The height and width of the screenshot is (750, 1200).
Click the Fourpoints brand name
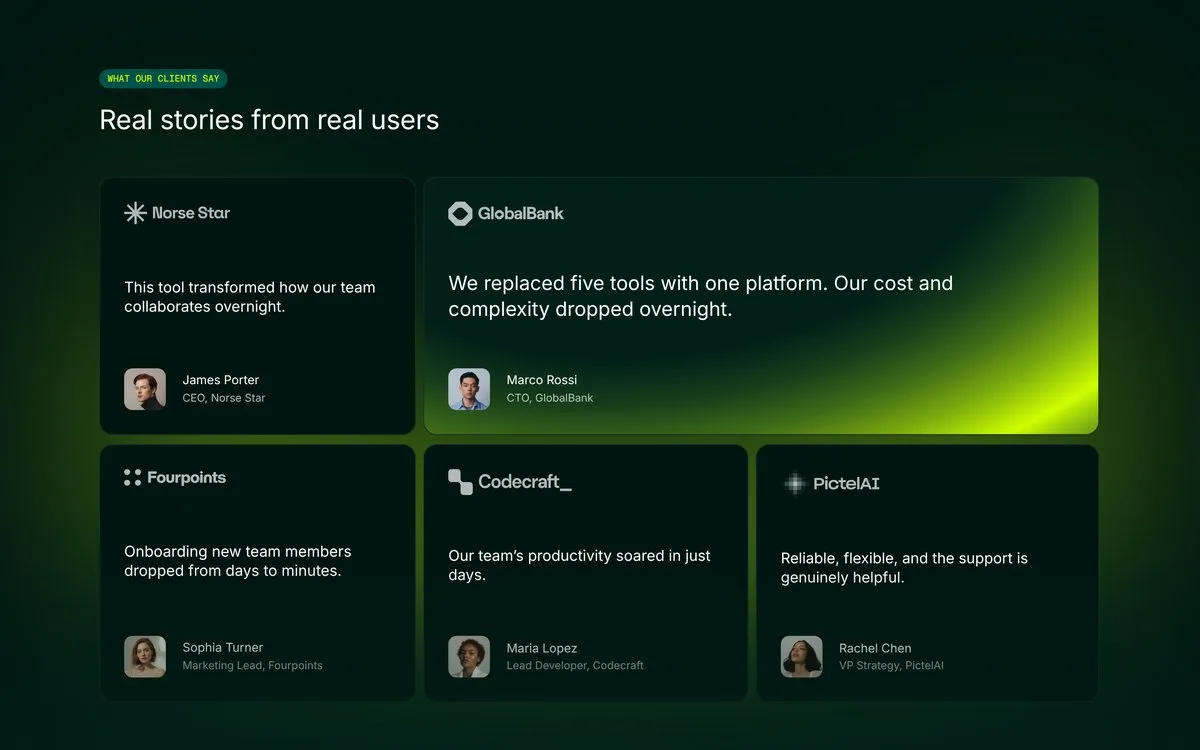pos(187,478)
